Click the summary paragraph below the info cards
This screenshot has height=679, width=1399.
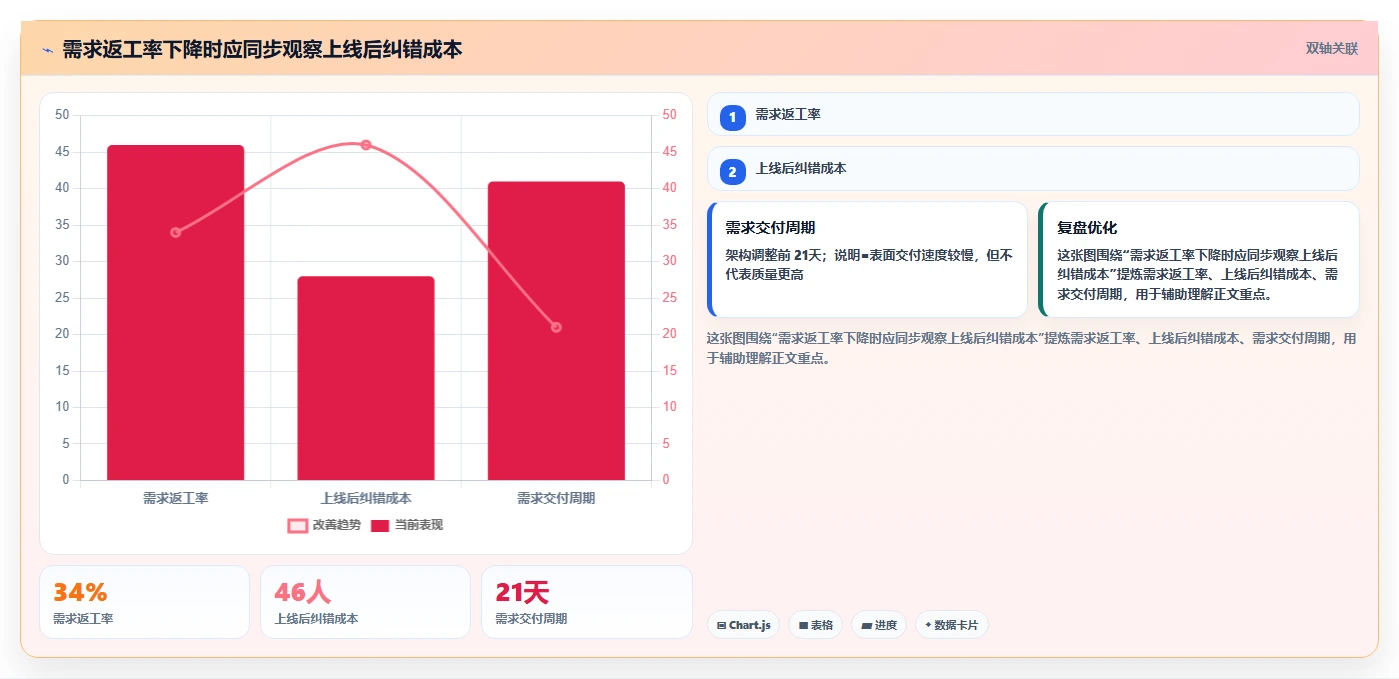click(x=1032, y=348)
